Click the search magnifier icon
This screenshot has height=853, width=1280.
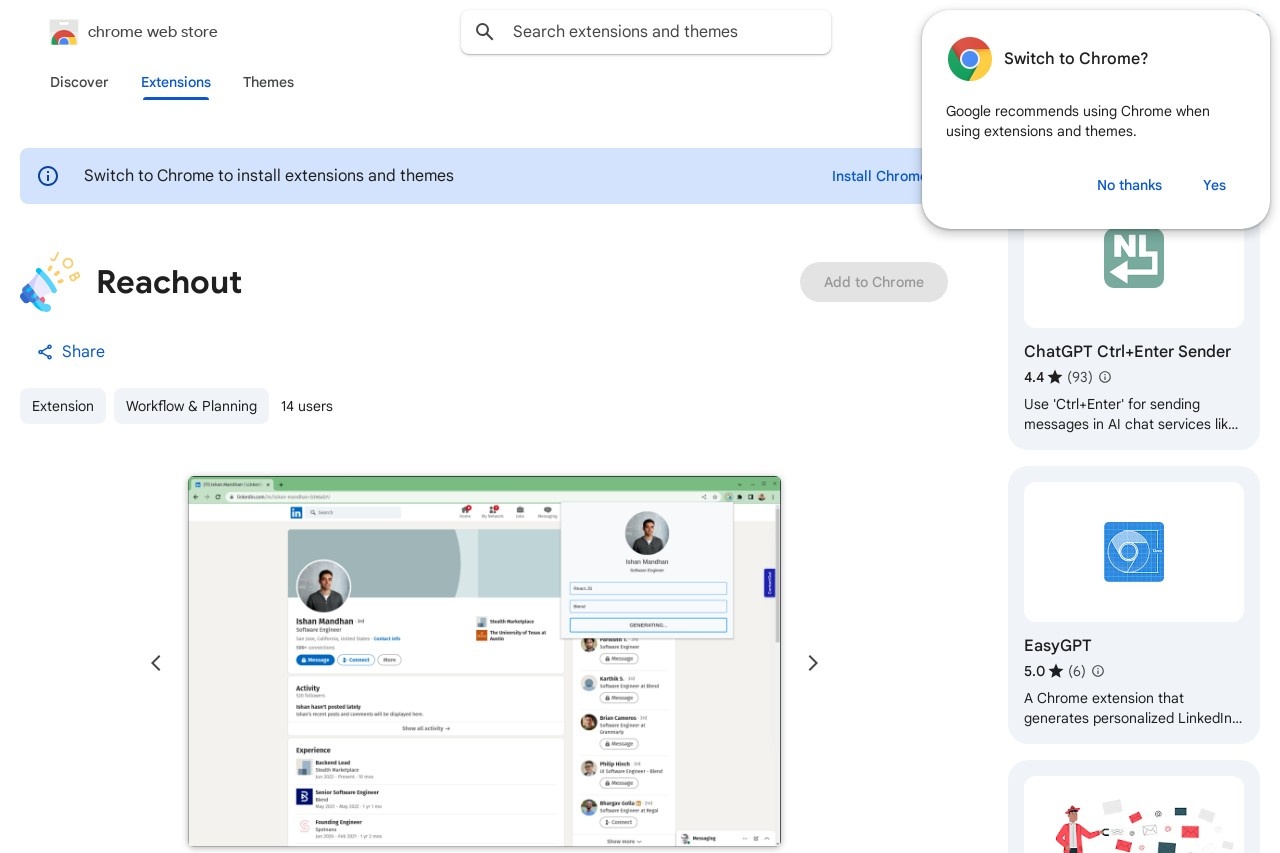(x=485, y=32)
